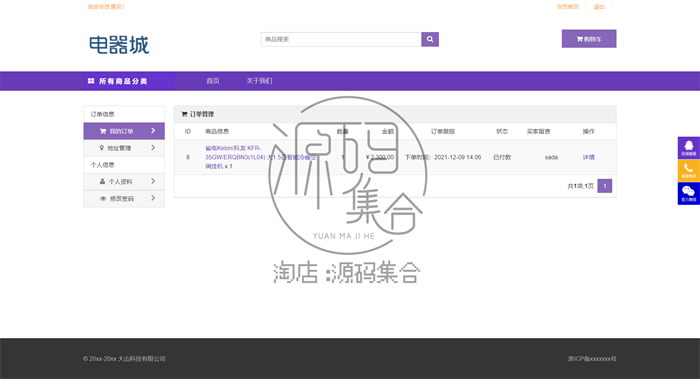Select 地址管理 in the sidebar
This screenshot has height=379, width=700.
(x=124, y=148)
